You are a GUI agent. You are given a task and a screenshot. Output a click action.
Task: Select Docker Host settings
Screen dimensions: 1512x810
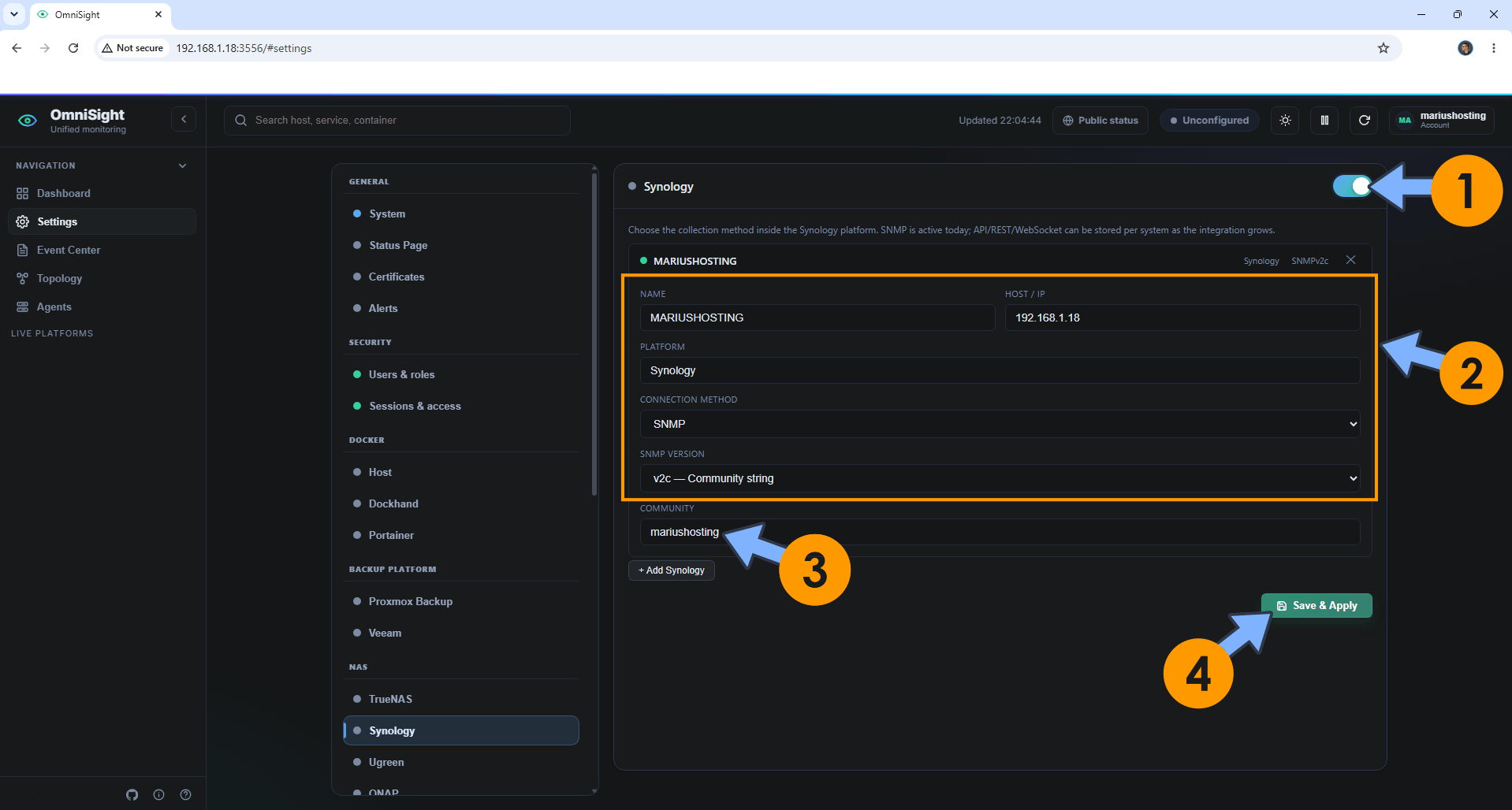461,472
